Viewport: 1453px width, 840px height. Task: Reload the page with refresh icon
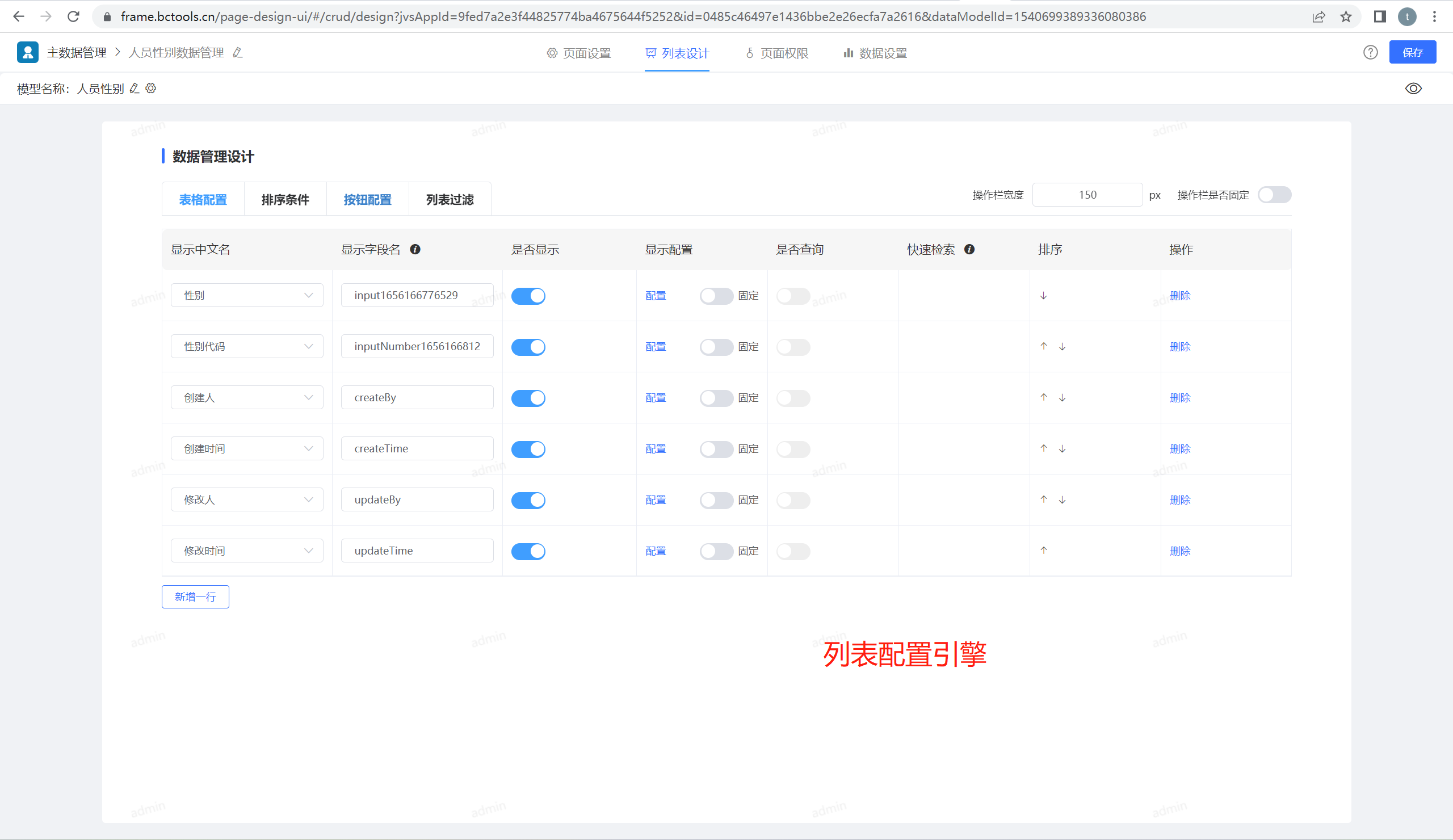coord(73,16)
